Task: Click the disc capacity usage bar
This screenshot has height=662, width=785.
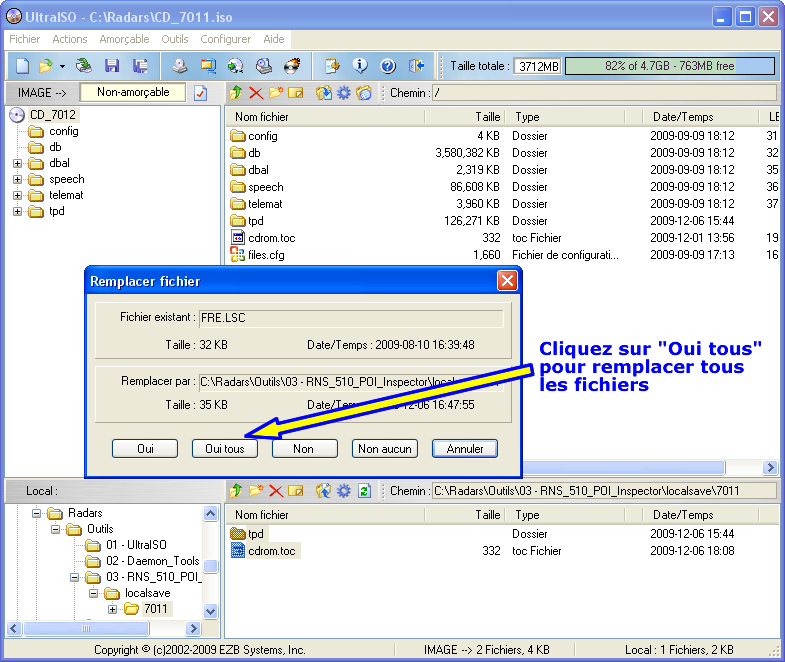Action: [669, 66]
